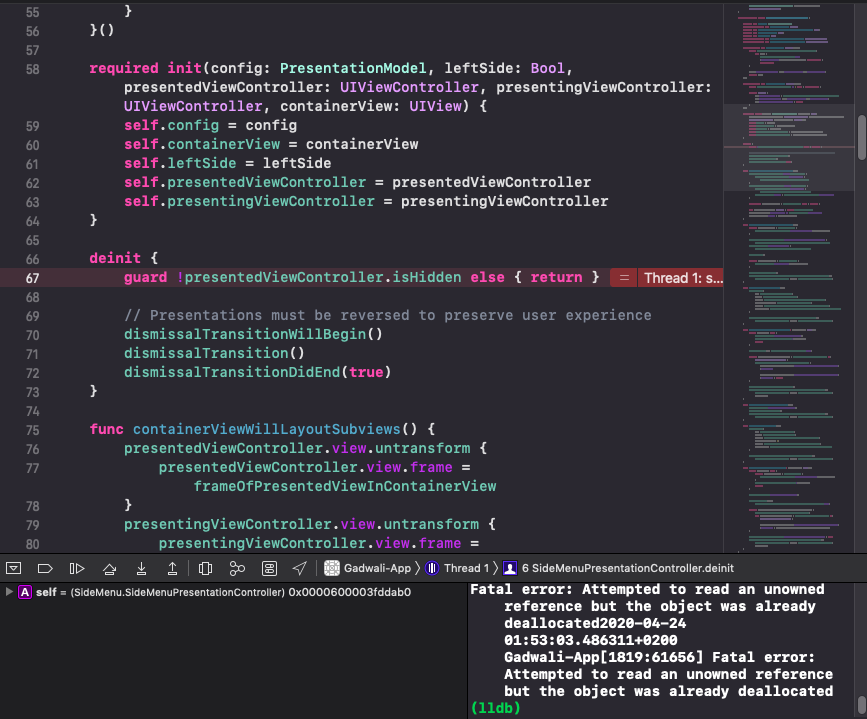The image size is (867, 719).
Task: Open the SideMenuPresentationController.deinit stack frame breadcrumb
Action: pyautogui.click(x=618, y=568)
